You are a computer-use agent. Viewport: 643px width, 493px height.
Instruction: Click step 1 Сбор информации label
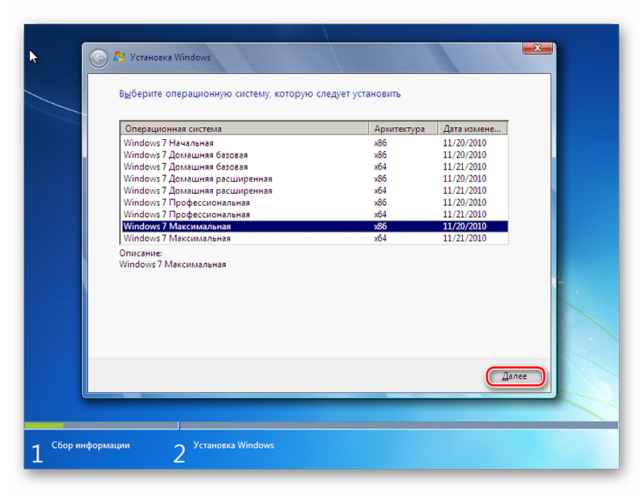tap(91, 445)
